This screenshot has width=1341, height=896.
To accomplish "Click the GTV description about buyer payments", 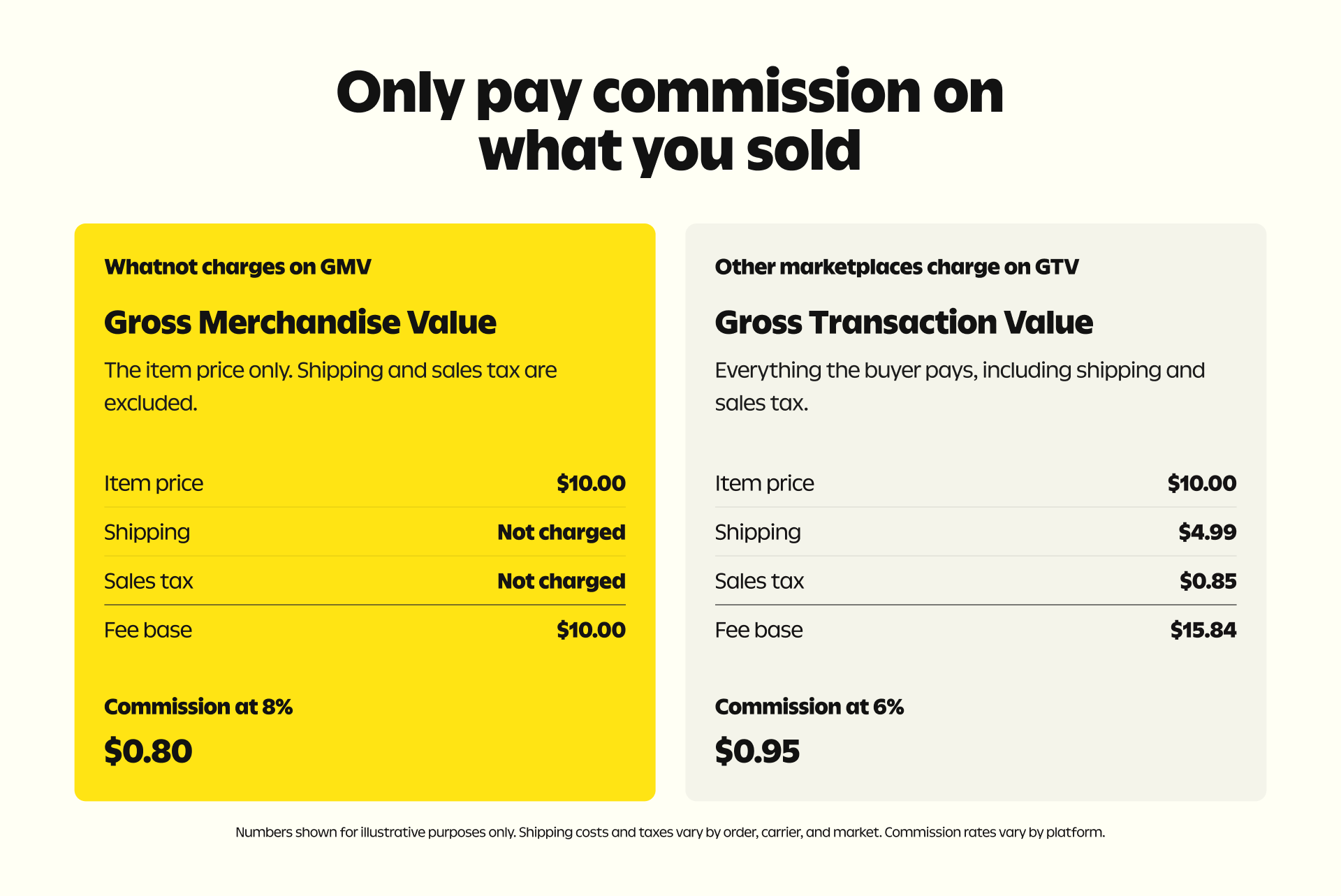I will click(960, 386).
